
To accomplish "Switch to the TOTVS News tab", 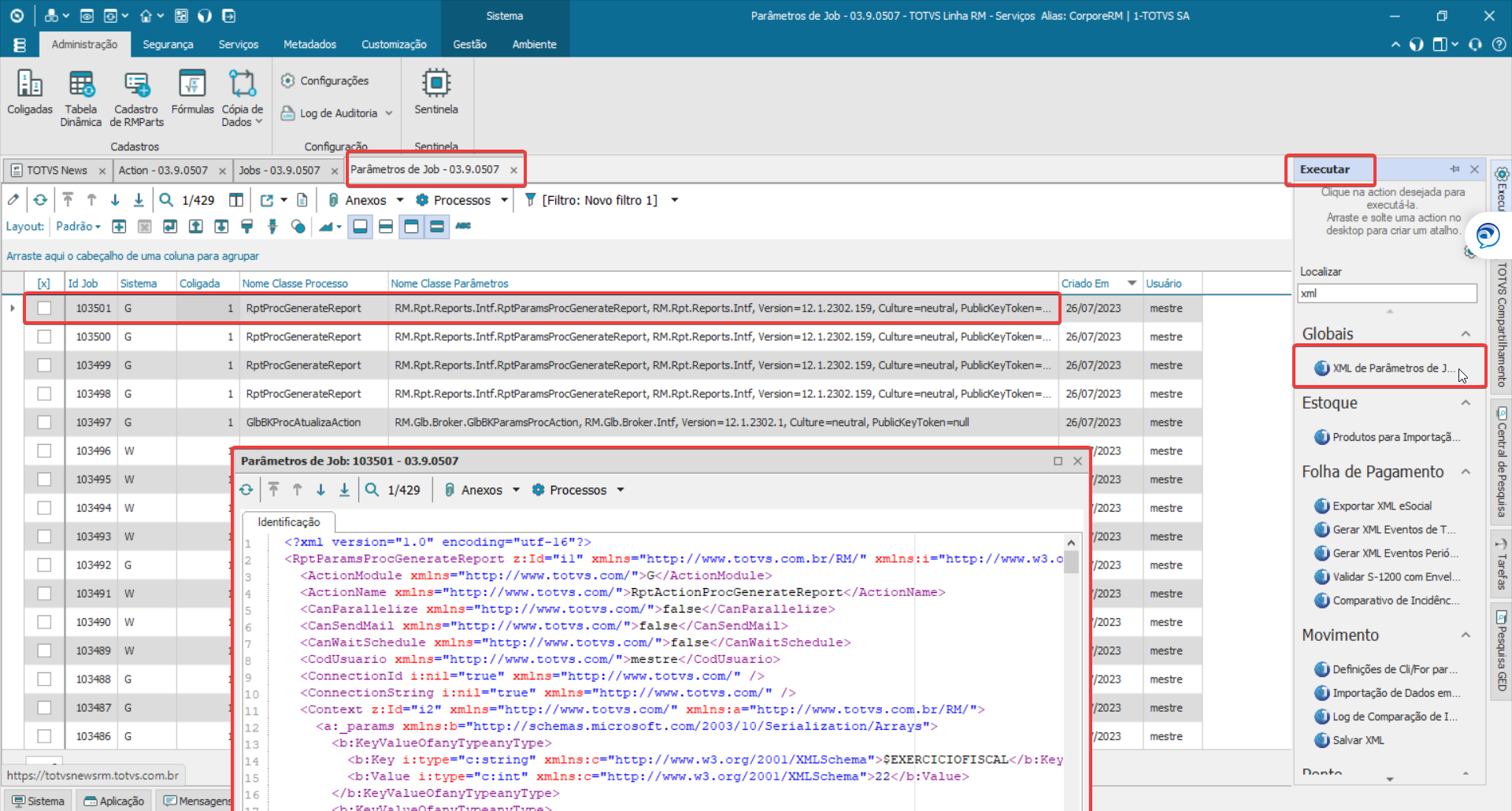I will 57,170.
